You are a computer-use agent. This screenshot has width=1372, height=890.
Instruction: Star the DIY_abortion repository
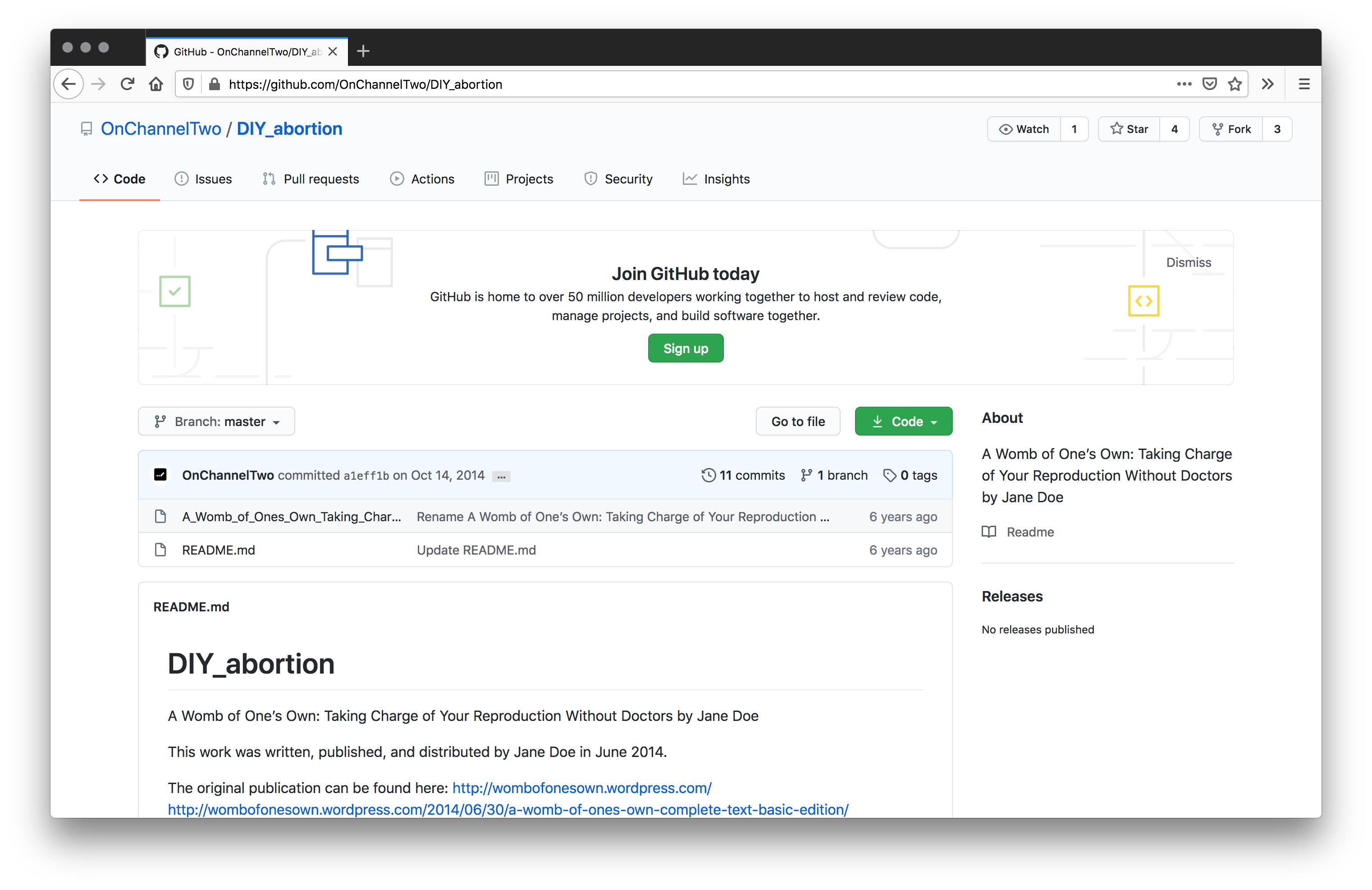pos(1130,129)
